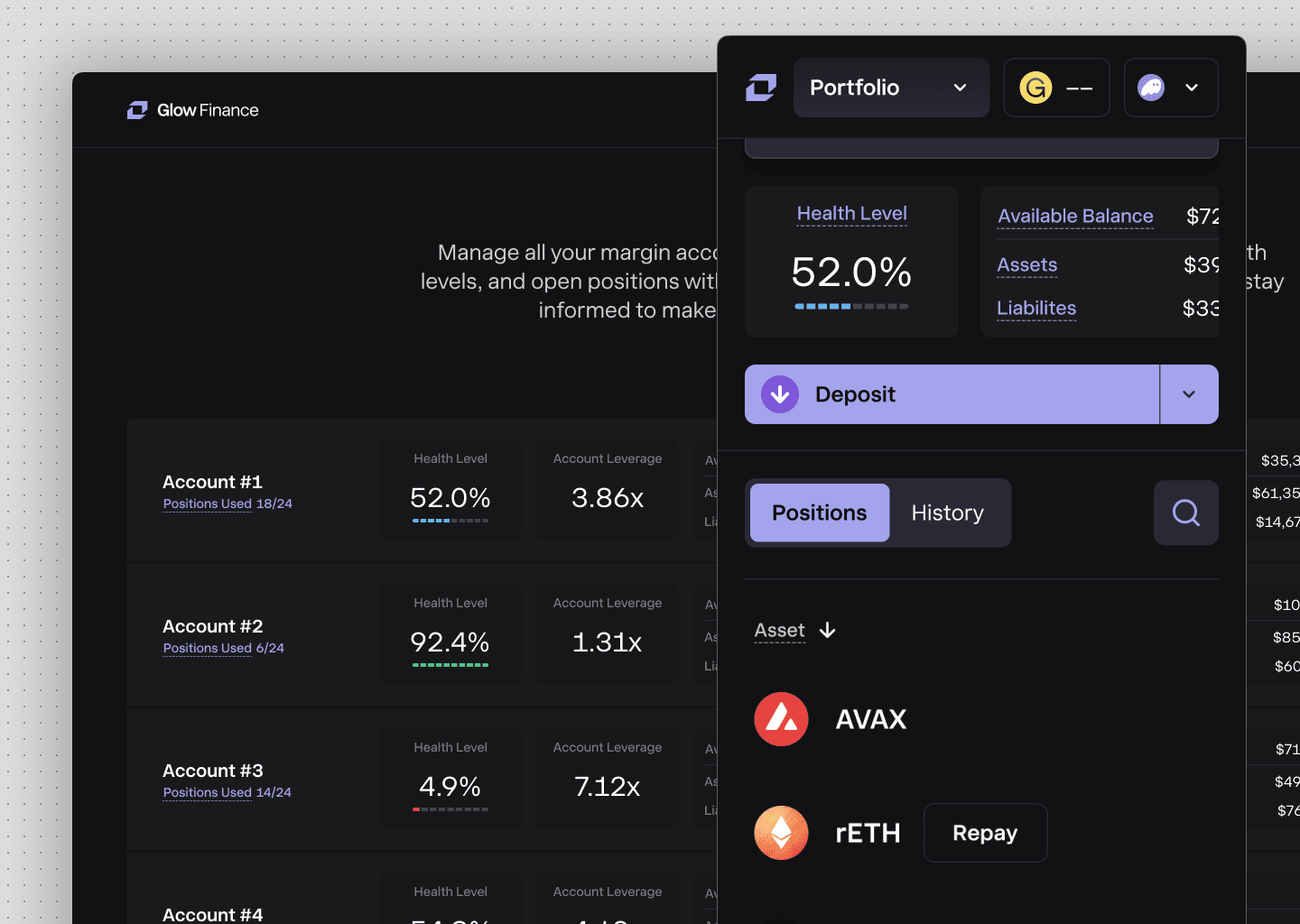
Task: Click the purple ghost wallet avatar
Action: 1151,88
